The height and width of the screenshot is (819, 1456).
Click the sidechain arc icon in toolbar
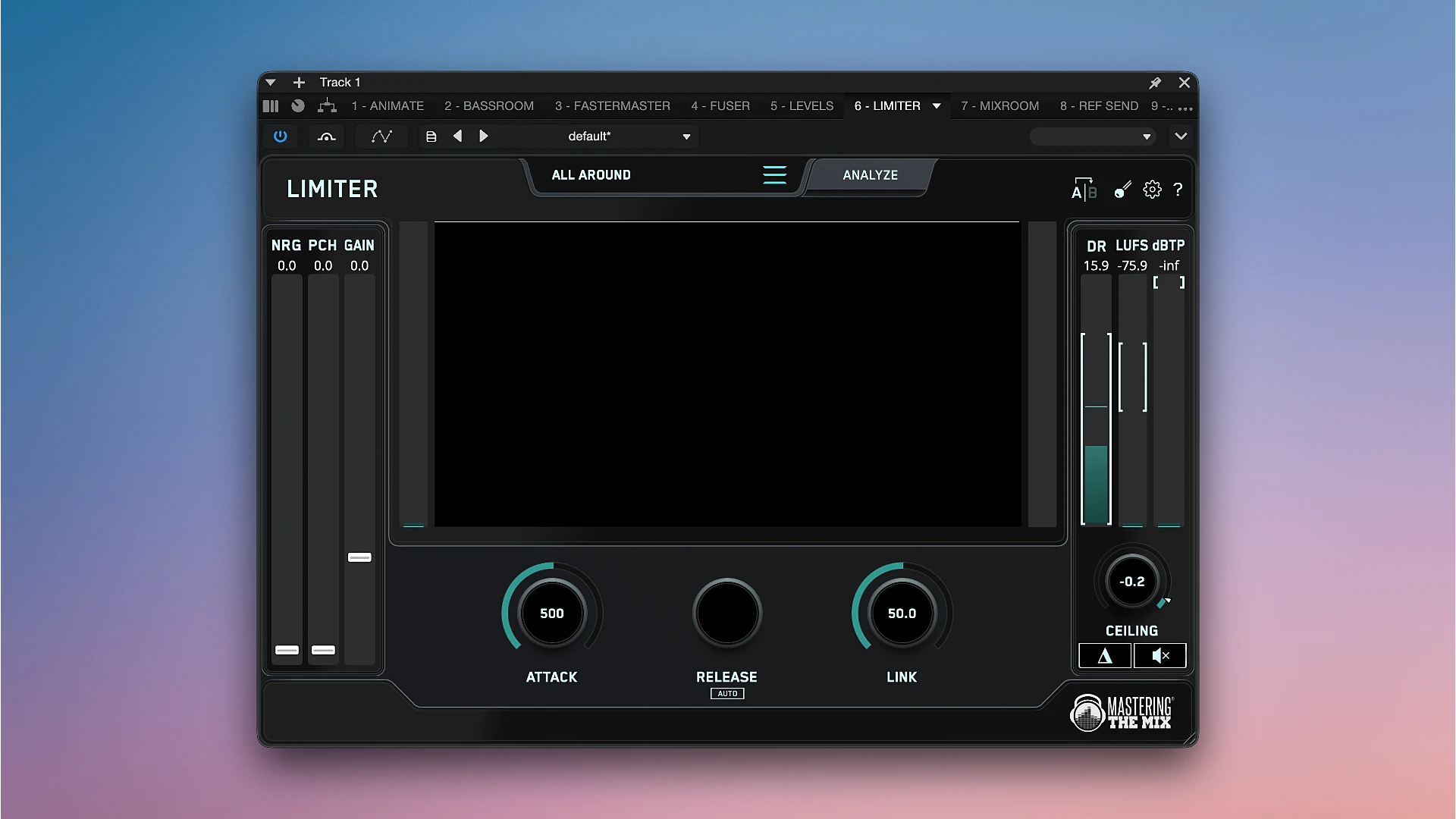327,136
